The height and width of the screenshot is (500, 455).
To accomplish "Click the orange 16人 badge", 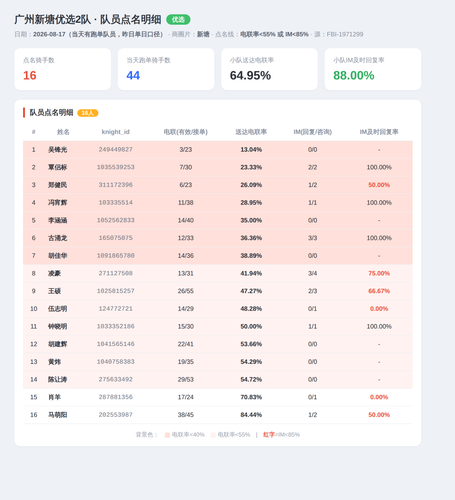I will tap(88, 113).
